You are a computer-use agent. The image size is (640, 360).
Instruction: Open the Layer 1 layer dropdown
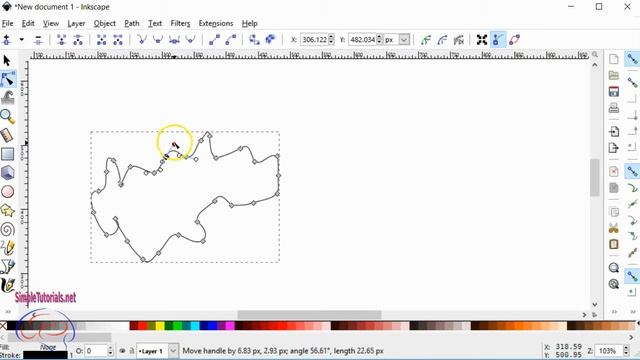click(173, 351)
